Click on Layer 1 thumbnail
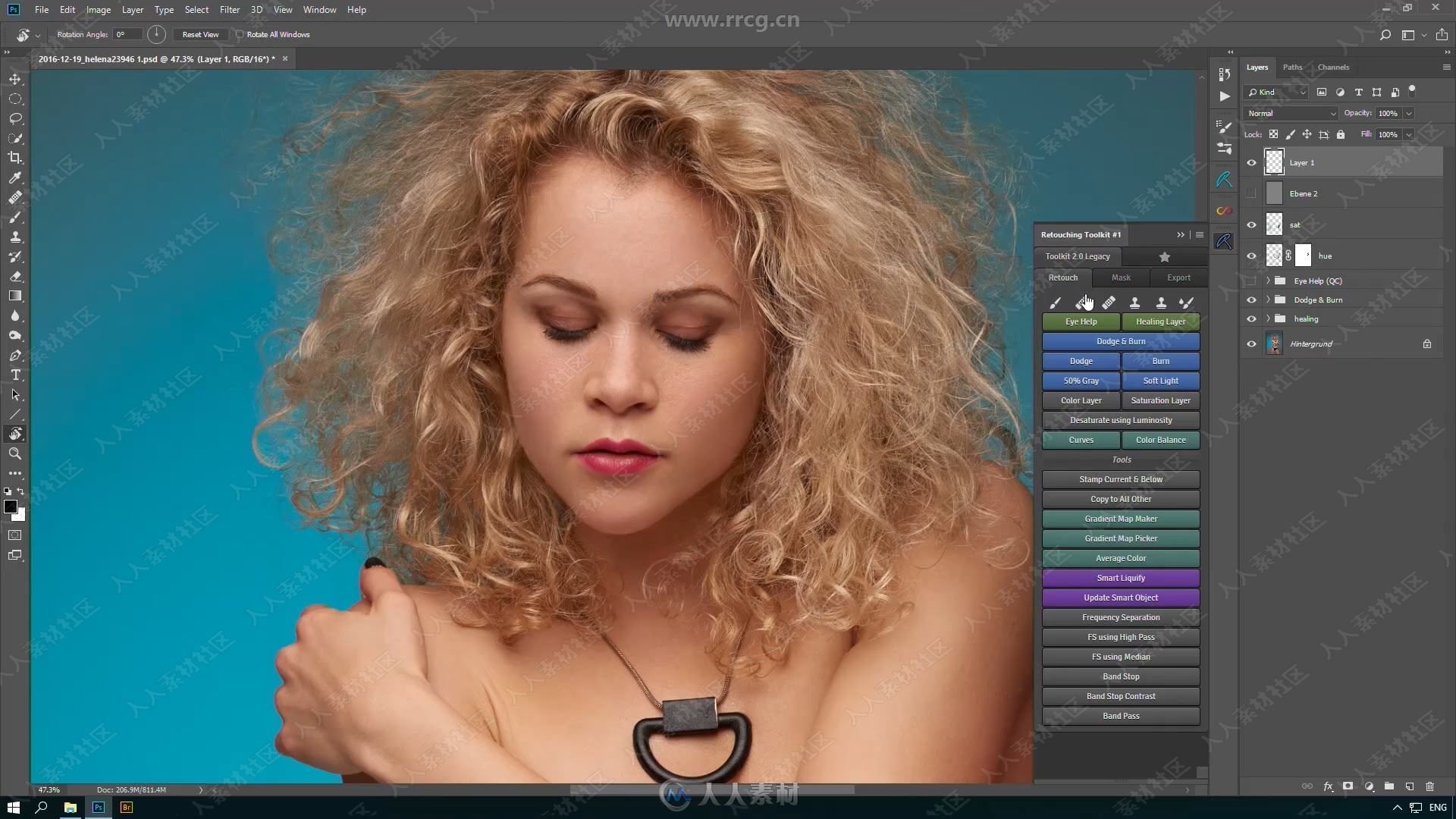 (1274, 162)
